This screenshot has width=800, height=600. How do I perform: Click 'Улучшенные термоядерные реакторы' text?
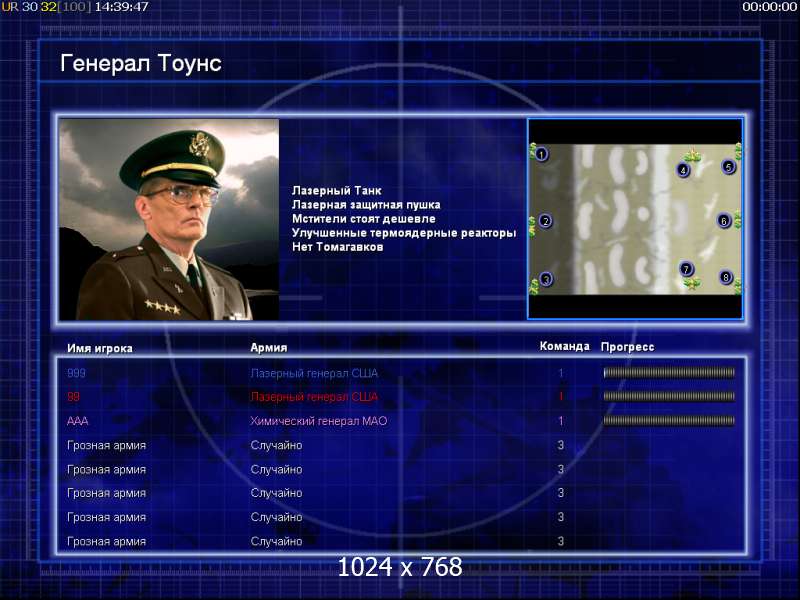[404, 233]
